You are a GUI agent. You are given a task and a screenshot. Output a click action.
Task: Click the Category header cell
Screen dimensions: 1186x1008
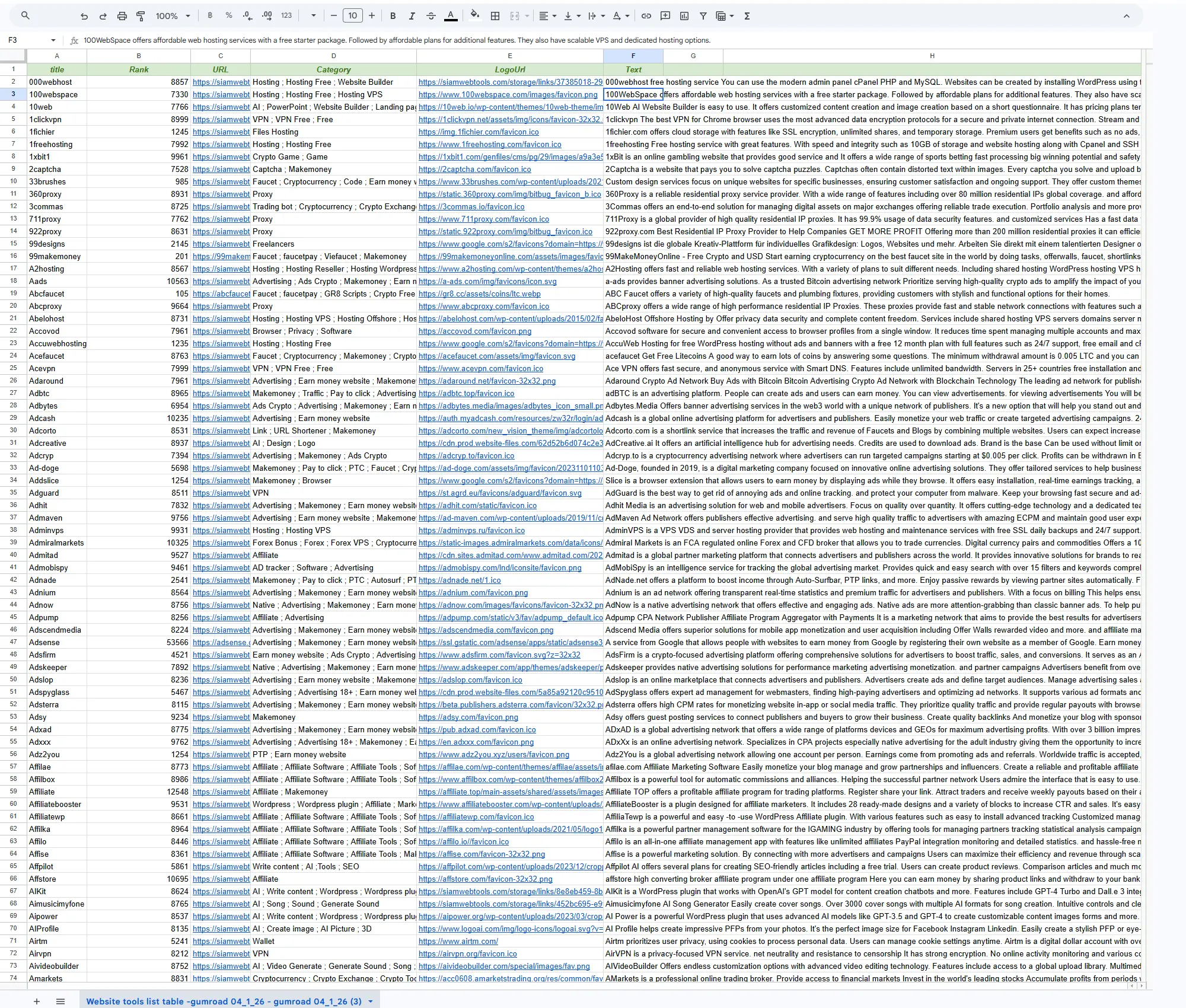click(333, 69)
